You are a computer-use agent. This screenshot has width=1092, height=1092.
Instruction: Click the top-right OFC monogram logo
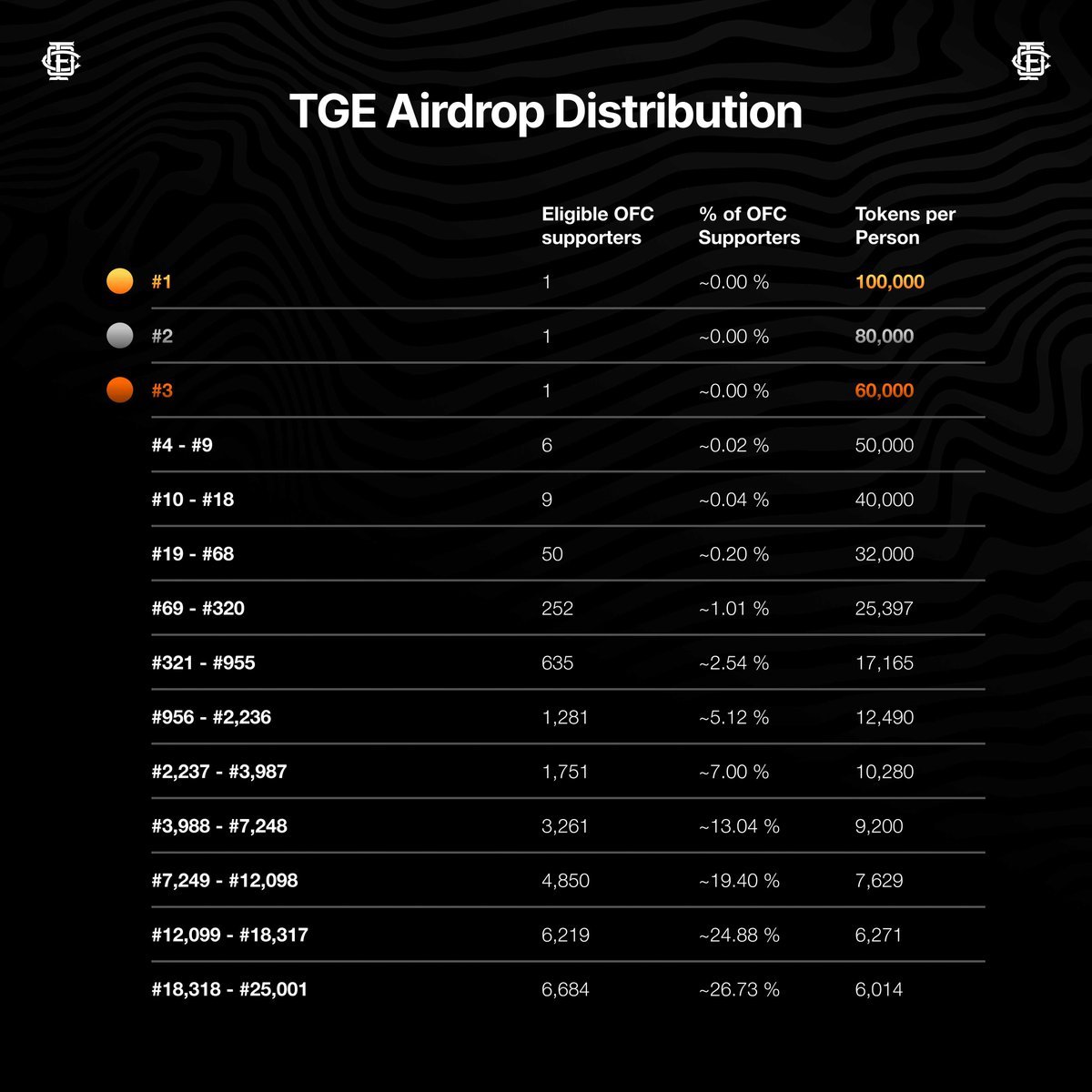[x=1031, y=62]
